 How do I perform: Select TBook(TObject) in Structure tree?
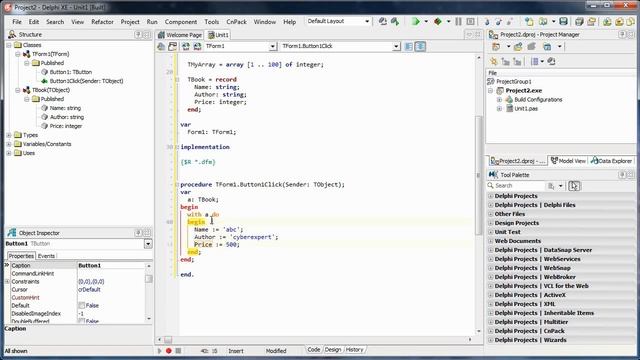pyautogui.click(x=51, y=90)
